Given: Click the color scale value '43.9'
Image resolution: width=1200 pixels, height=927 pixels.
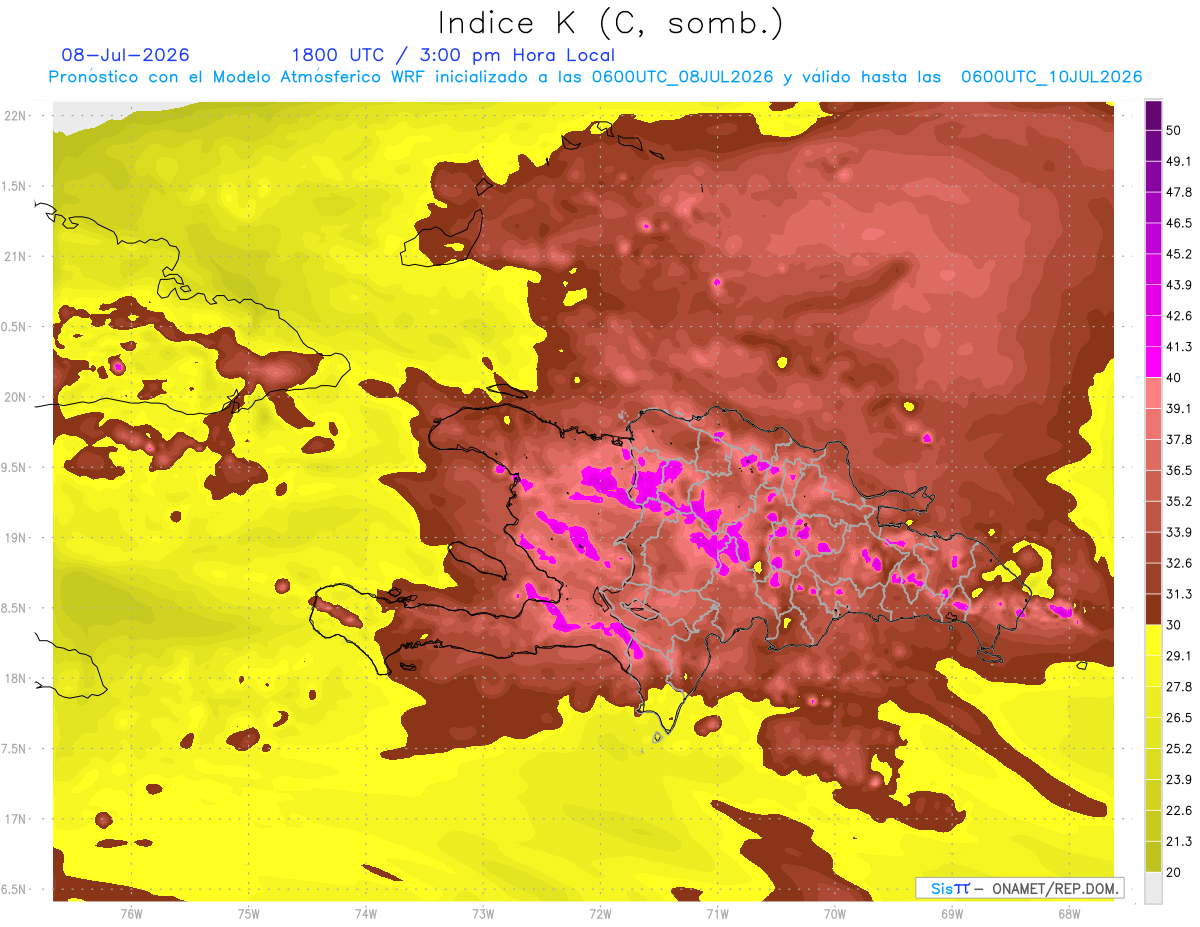Looking at the screenshot, I should point(1179,285).
